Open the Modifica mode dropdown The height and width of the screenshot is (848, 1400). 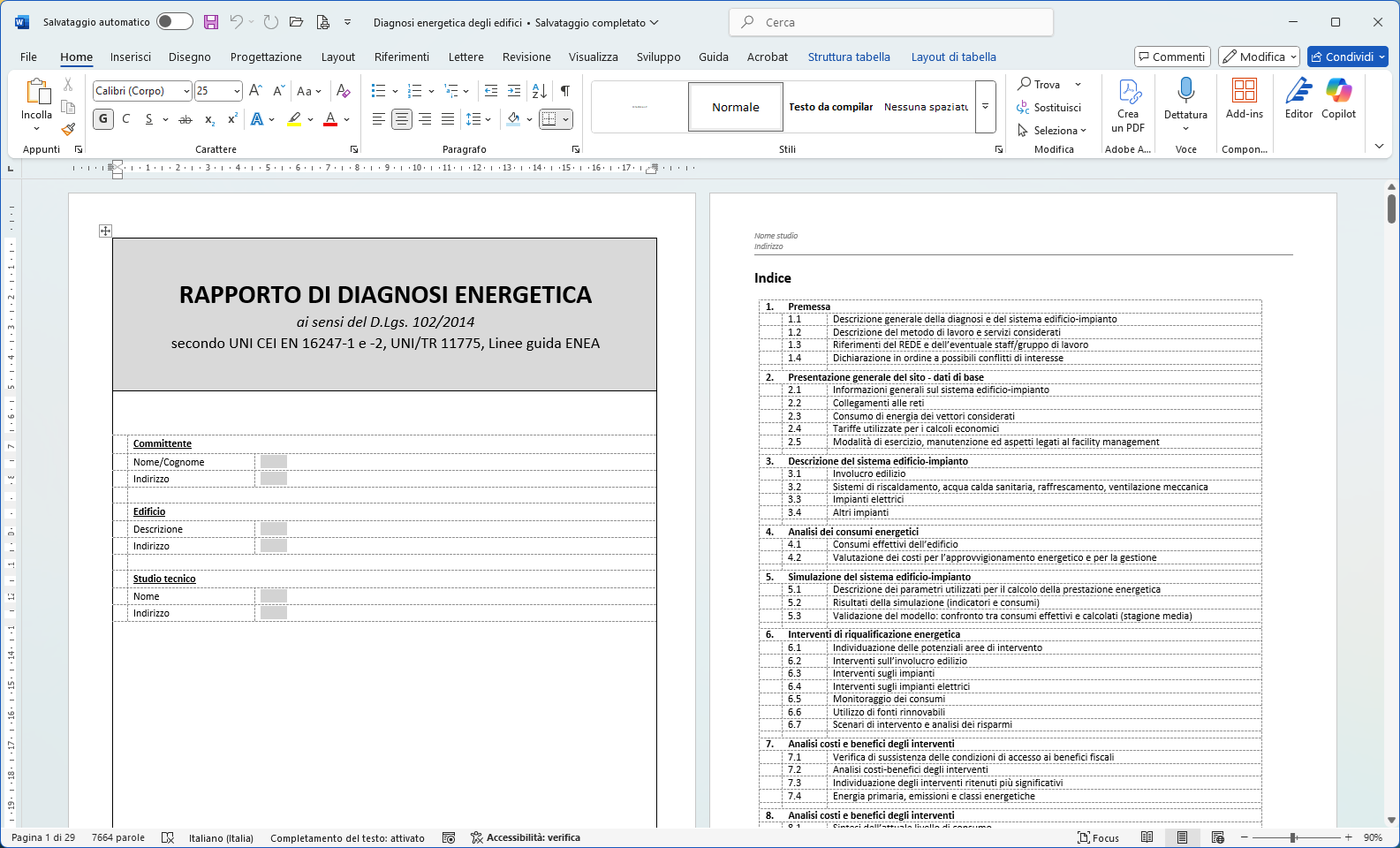(x=1259, y=57)
